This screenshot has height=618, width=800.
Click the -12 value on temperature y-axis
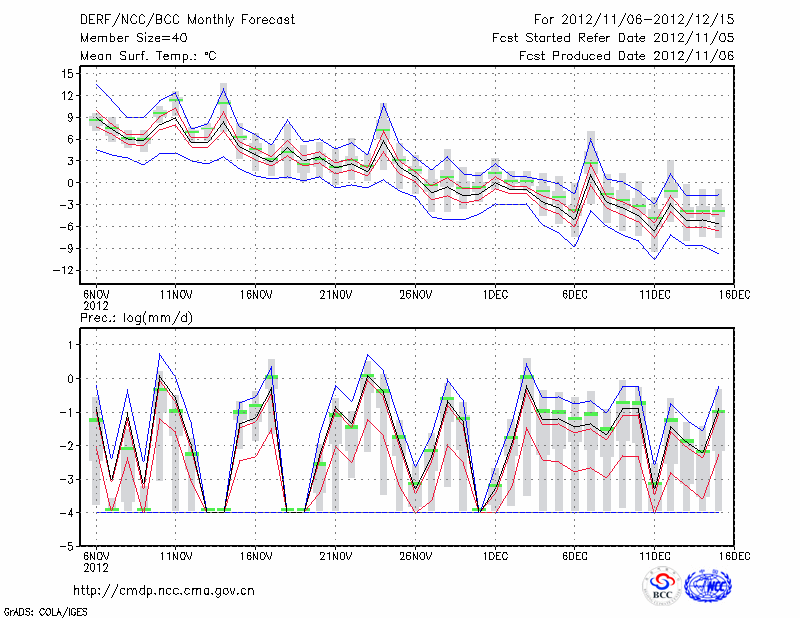(x=64, y=271)
